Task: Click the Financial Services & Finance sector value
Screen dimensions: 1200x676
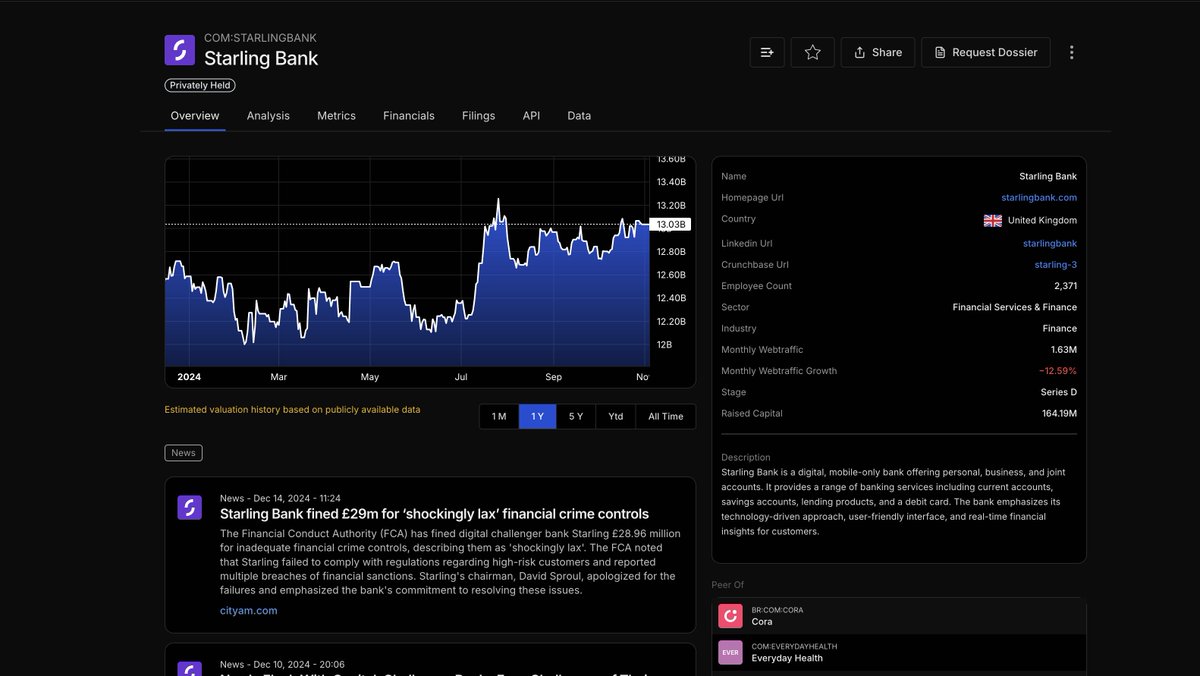Action: pos(1015,307)
